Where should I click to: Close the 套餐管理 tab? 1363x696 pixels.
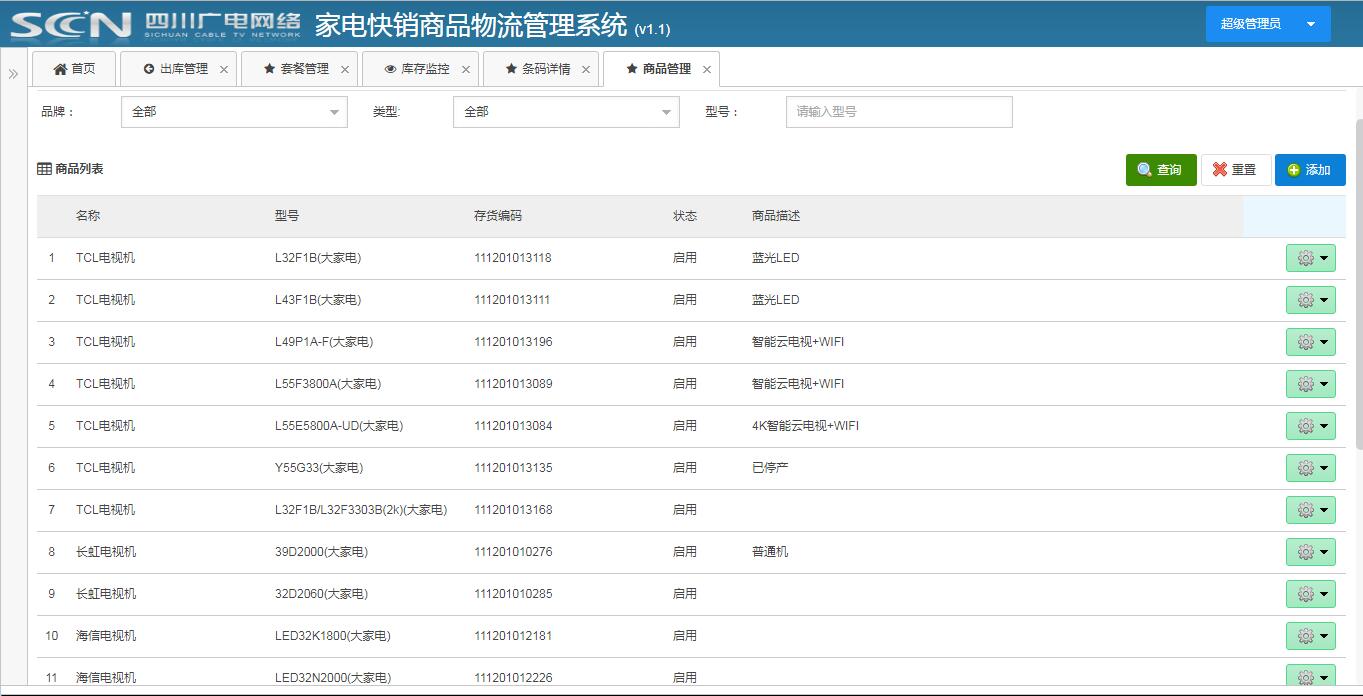[x=345, y=70]
